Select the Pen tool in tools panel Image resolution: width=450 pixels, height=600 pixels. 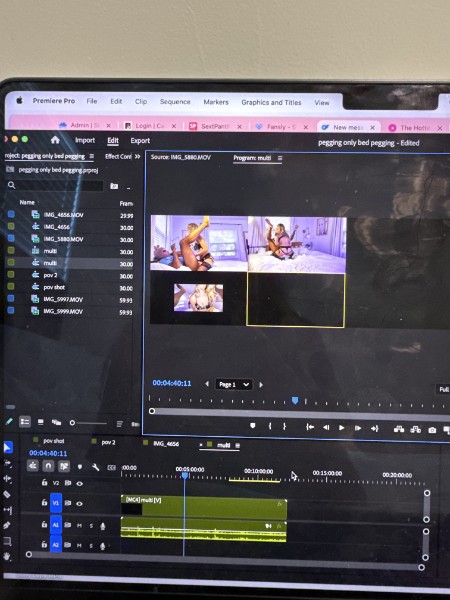pos(7,525)
